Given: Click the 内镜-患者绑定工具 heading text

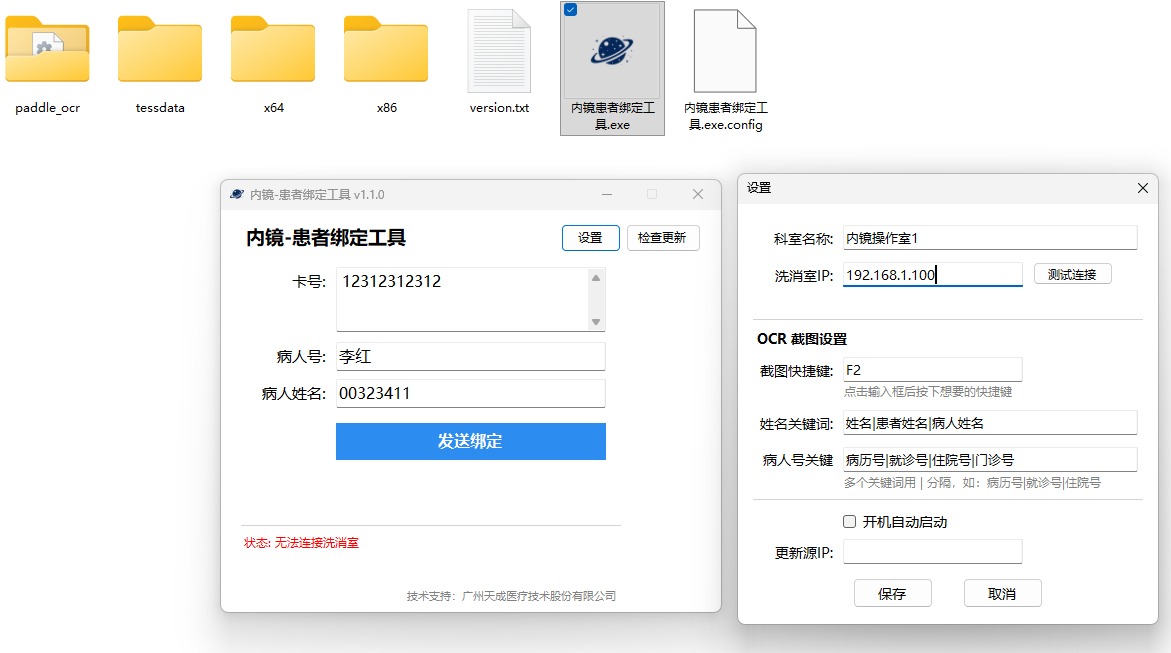Looking at the screenshot, I should (x=326, y=238).
